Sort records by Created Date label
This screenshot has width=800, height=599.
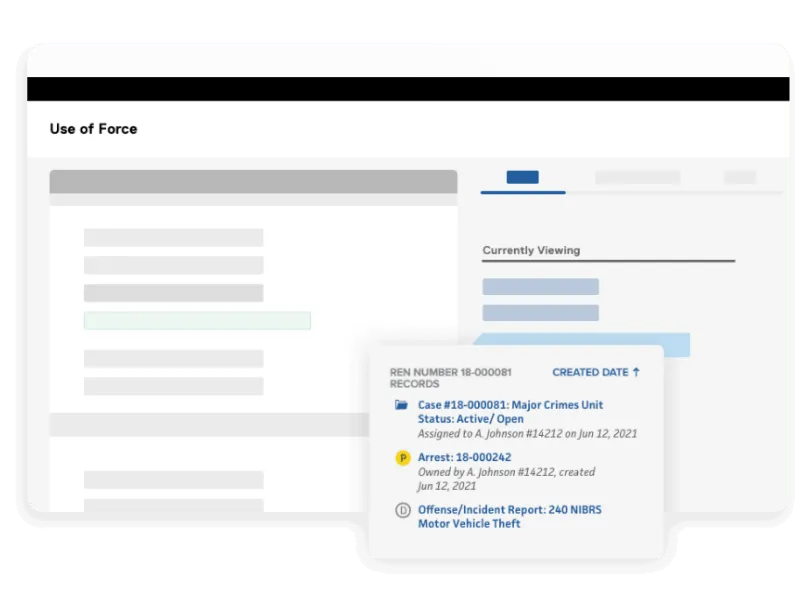tap(590, 372)
